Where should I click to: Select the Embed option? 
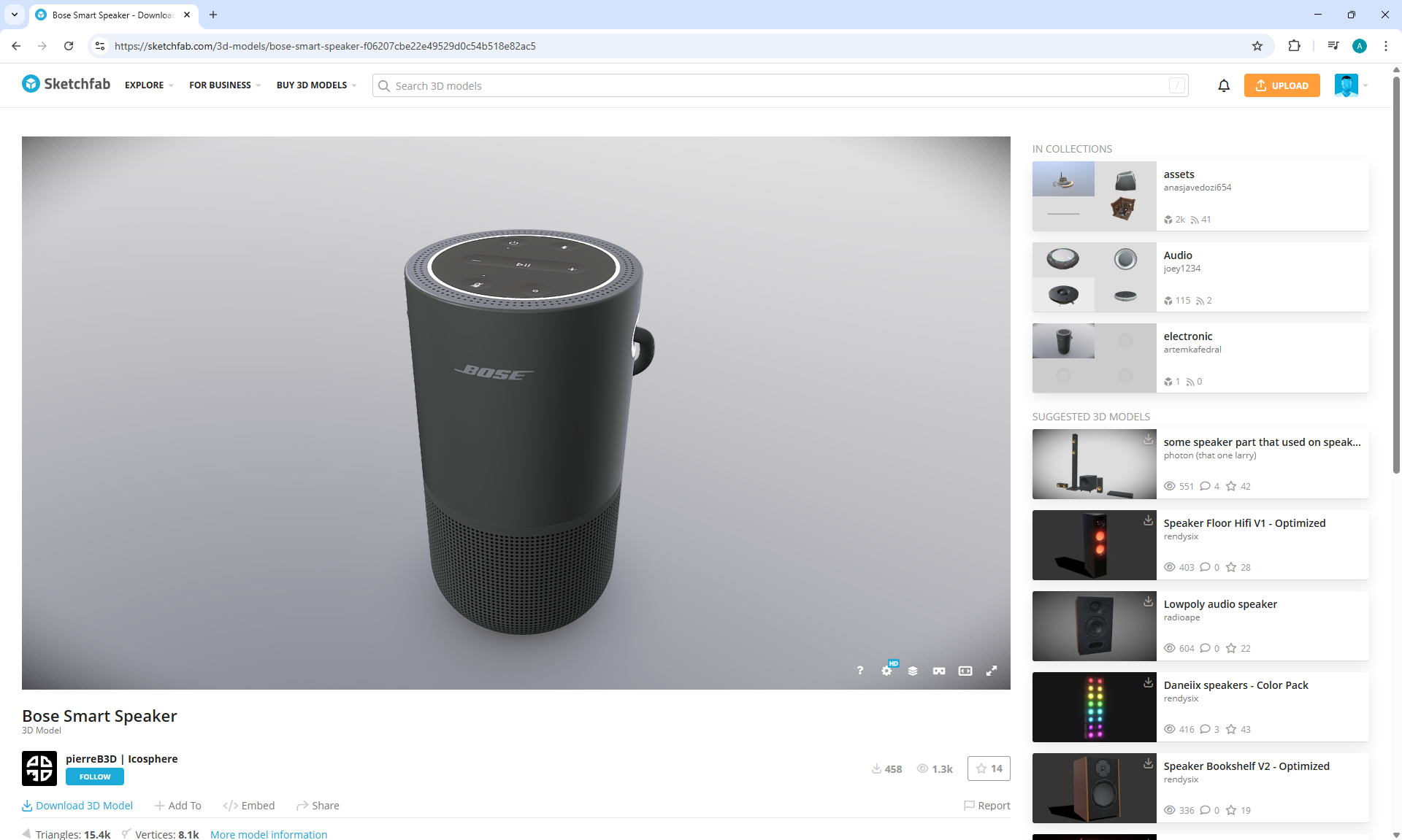tap(249, 806)
